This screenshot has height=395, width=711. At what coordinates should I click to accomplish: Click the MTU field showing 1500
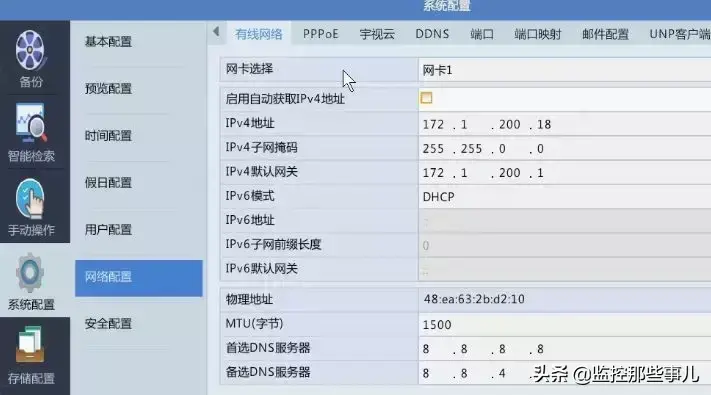click(565, 324)
